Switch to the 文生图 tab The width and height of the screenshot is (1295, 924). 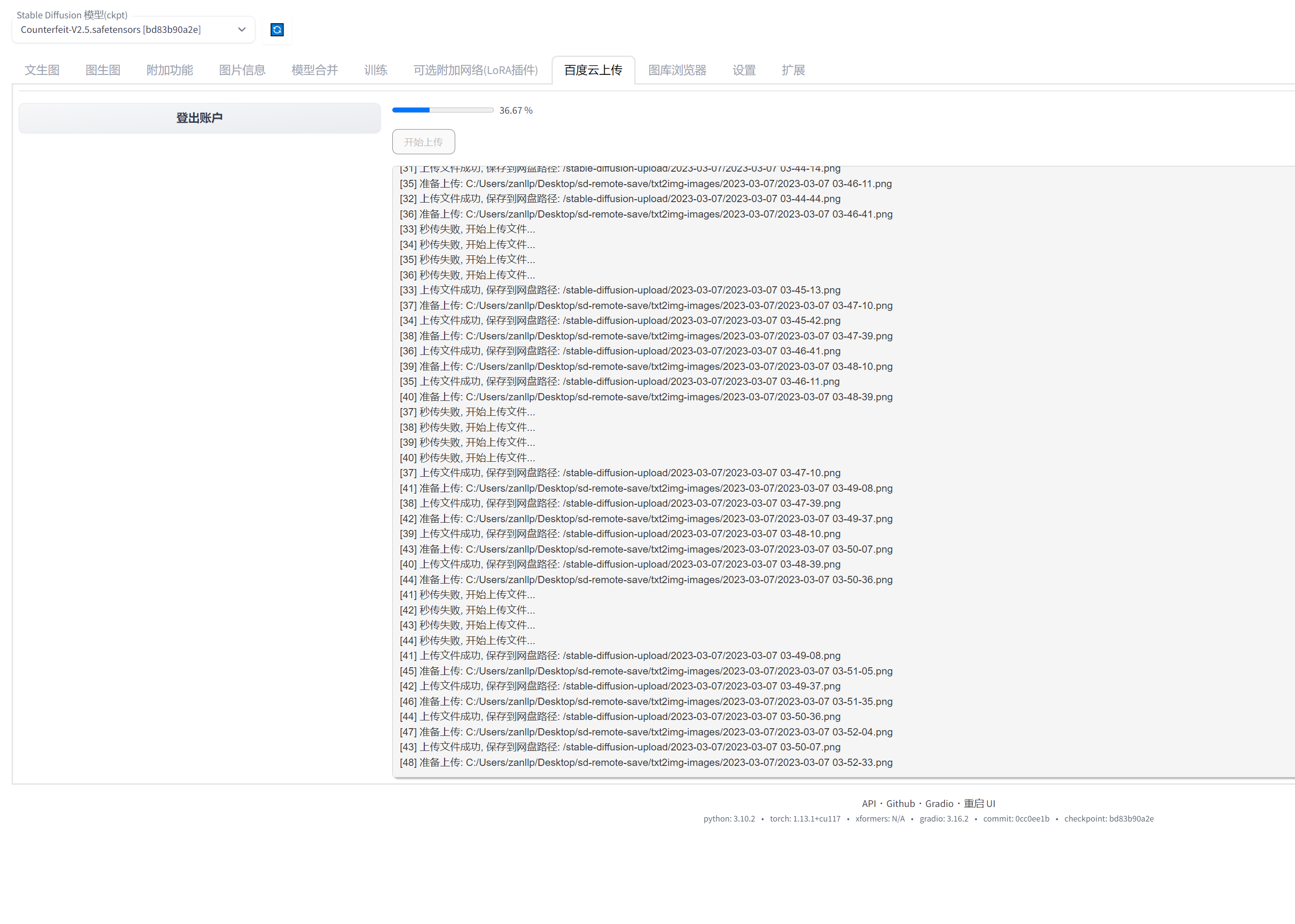click(42, 70)
